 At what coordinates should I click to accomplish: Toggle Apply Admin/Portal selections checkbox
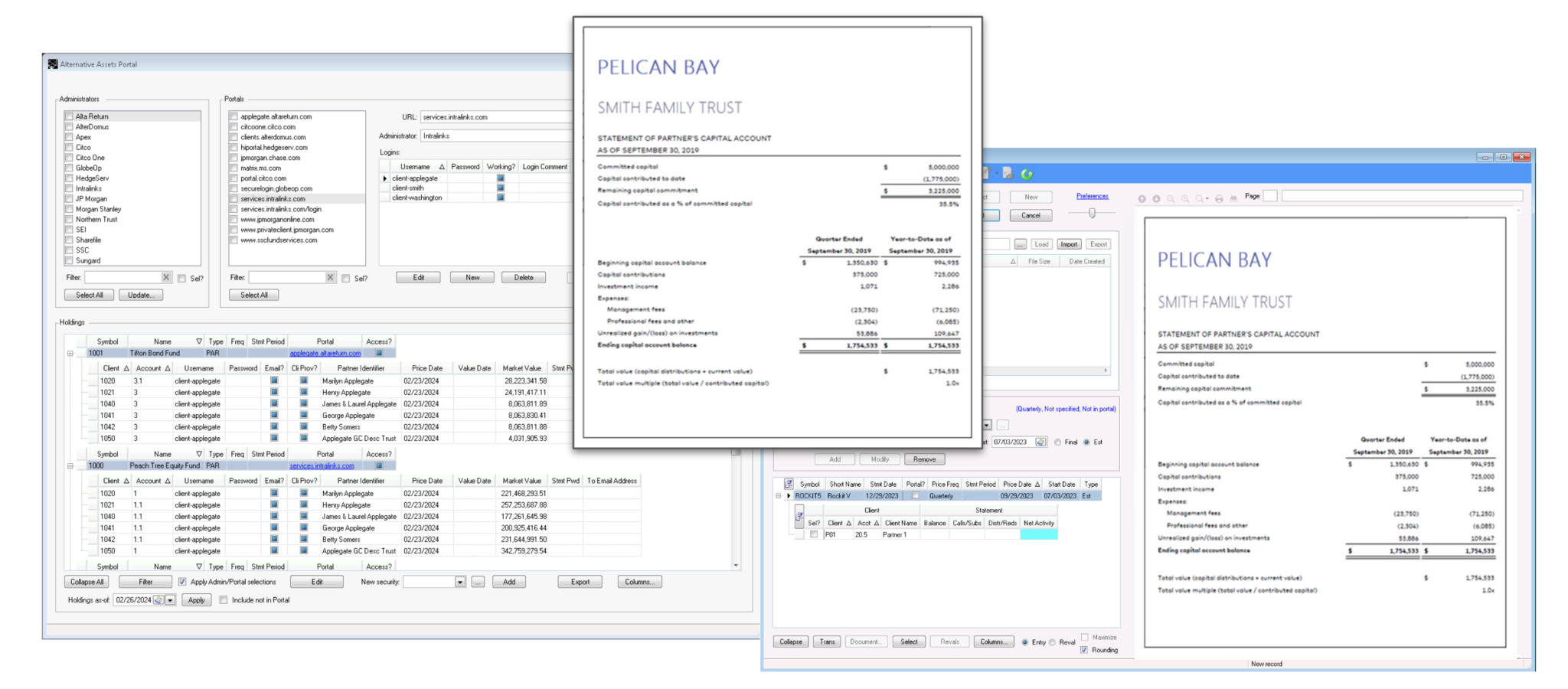tap(182, 582)
